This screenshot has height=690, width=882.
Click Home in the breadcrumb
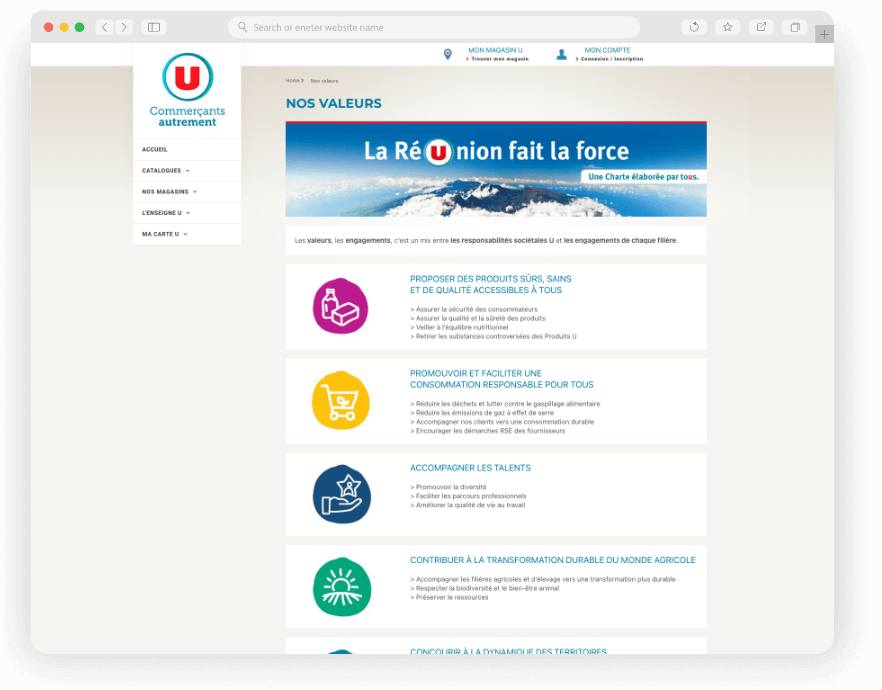coord(292,80)
